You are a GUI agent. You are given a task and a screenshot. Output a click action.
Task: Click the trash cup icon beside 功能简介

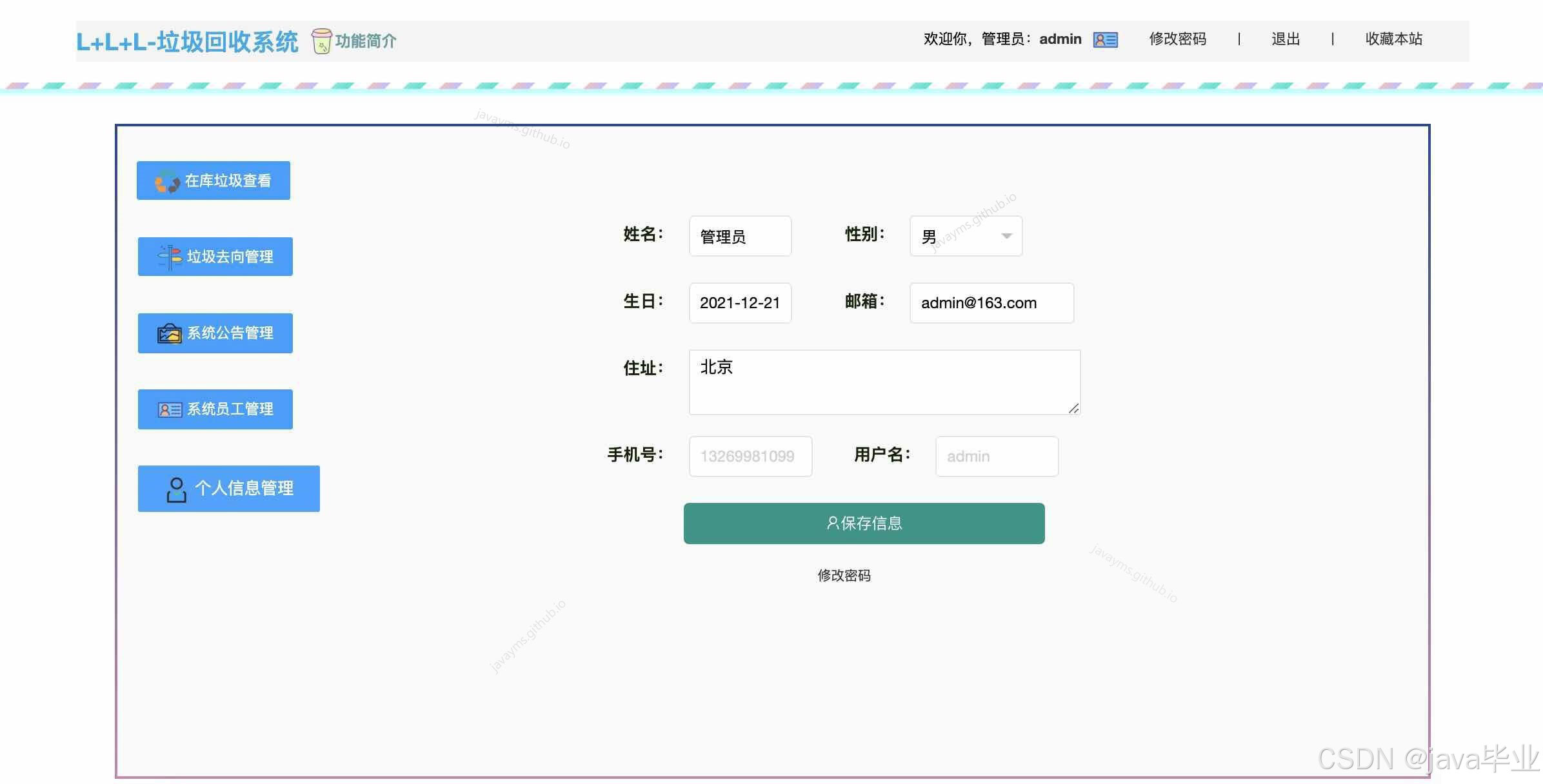click(x=321, y=41)
